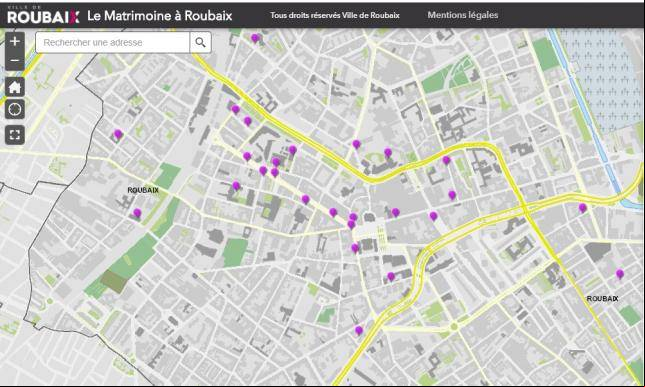
Task: Click the magnifier search button
Action: (x=200, y=42)
